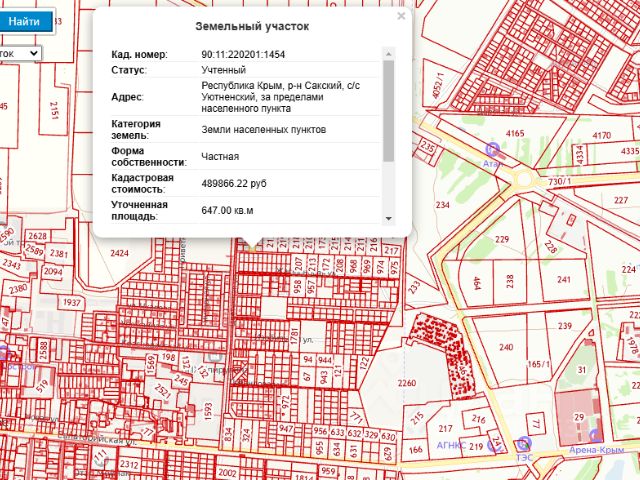Click the Арена-Крым map marker icon
This screenshot has width=640, height=480.
point(596,436)
